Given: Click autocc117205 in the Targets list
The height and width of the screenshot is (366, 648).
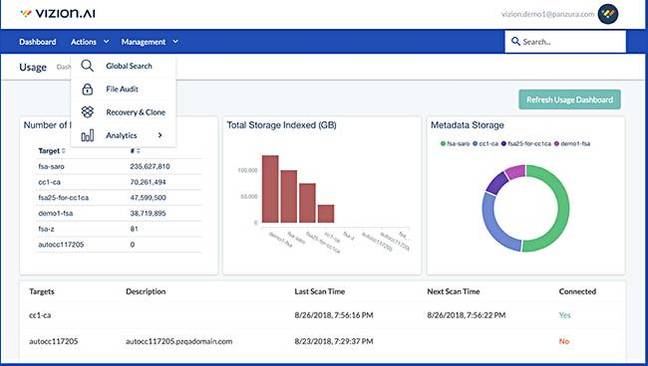Looking at the screenshot, I should click(53, 341).
